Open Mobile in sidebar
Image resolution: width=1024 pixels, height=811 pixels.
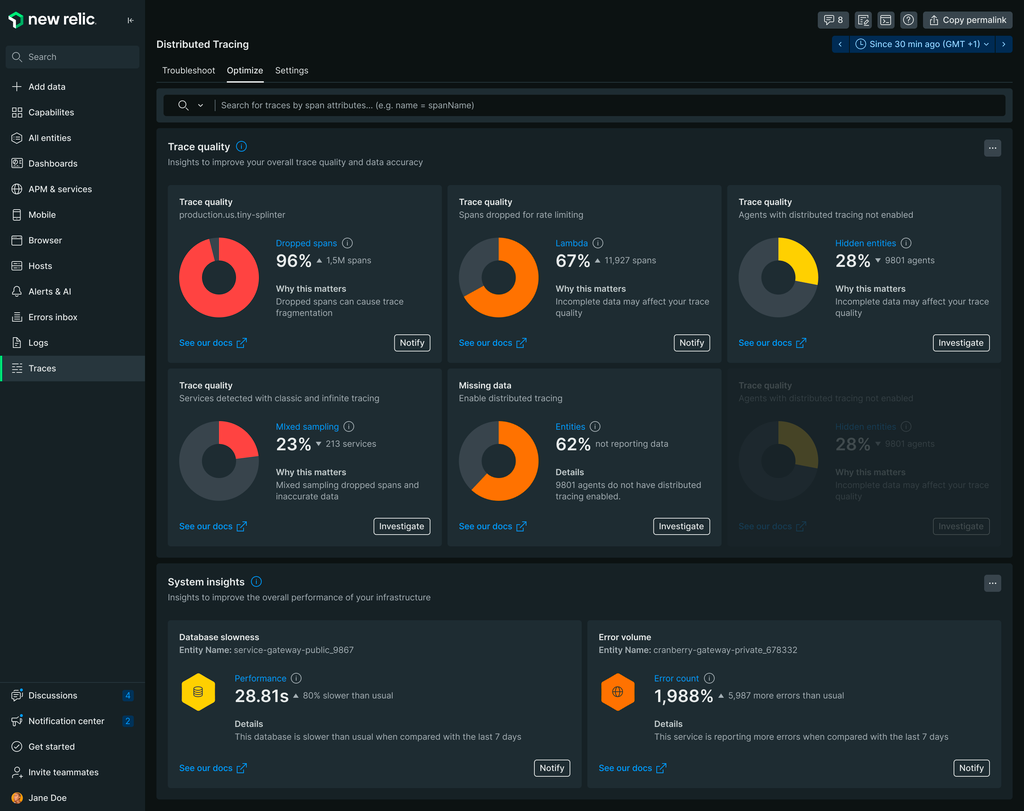point(72,214)
